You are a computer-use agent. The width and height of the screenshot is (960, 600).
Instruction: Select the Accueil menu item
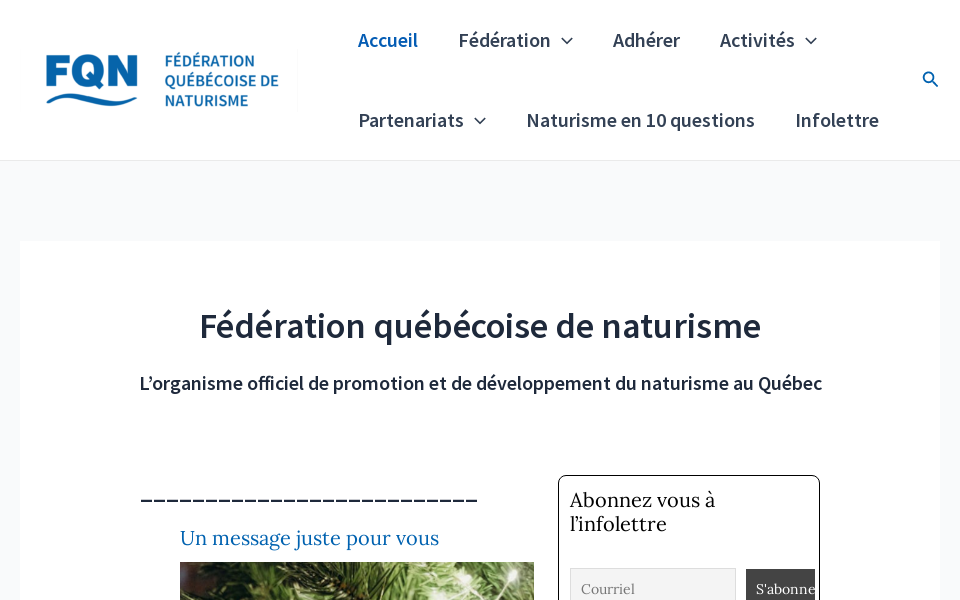(388, 40)
